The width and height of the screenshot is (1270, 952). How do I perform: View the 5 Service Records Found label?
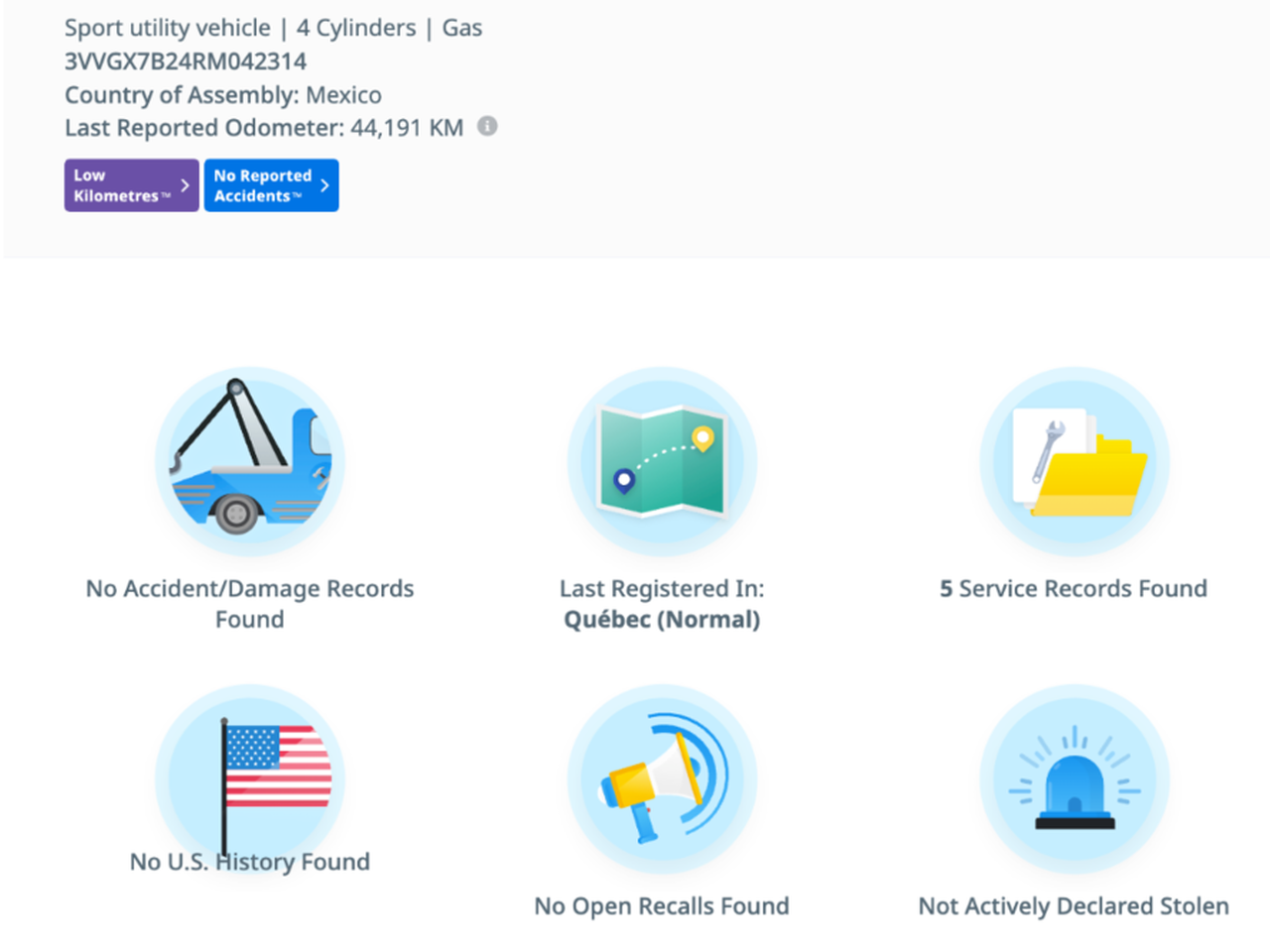pos(1074,589)
